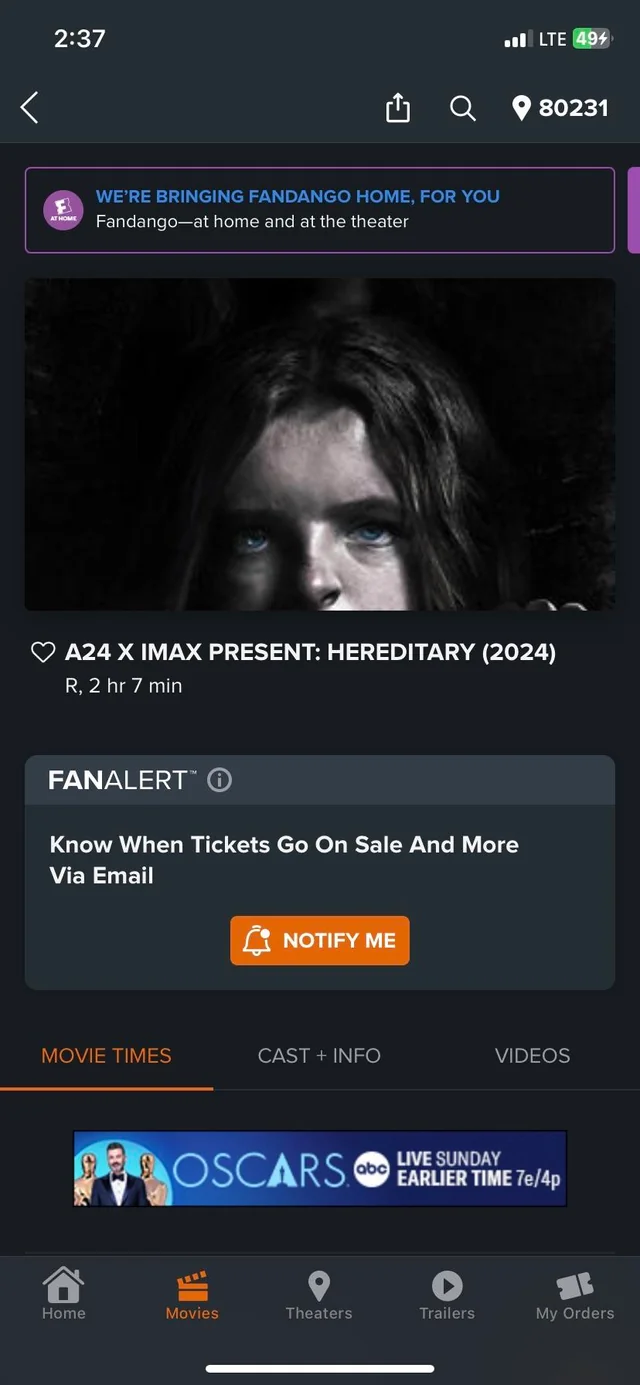Switch to Cast + Info tab

click(319, 1055)
